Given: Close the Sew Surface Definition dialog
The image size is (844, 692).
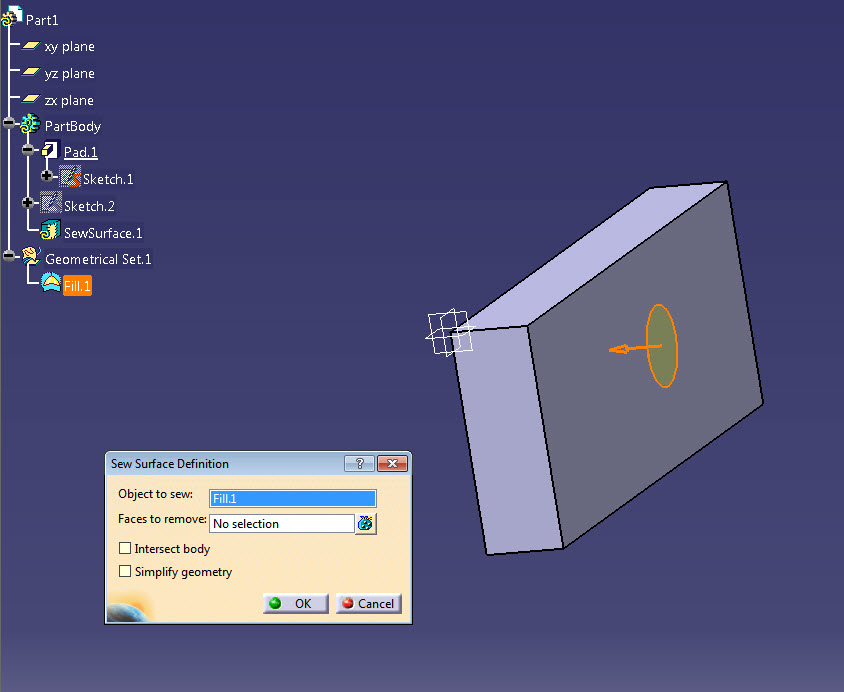Looking at the screenshot, I should (392, 464).
